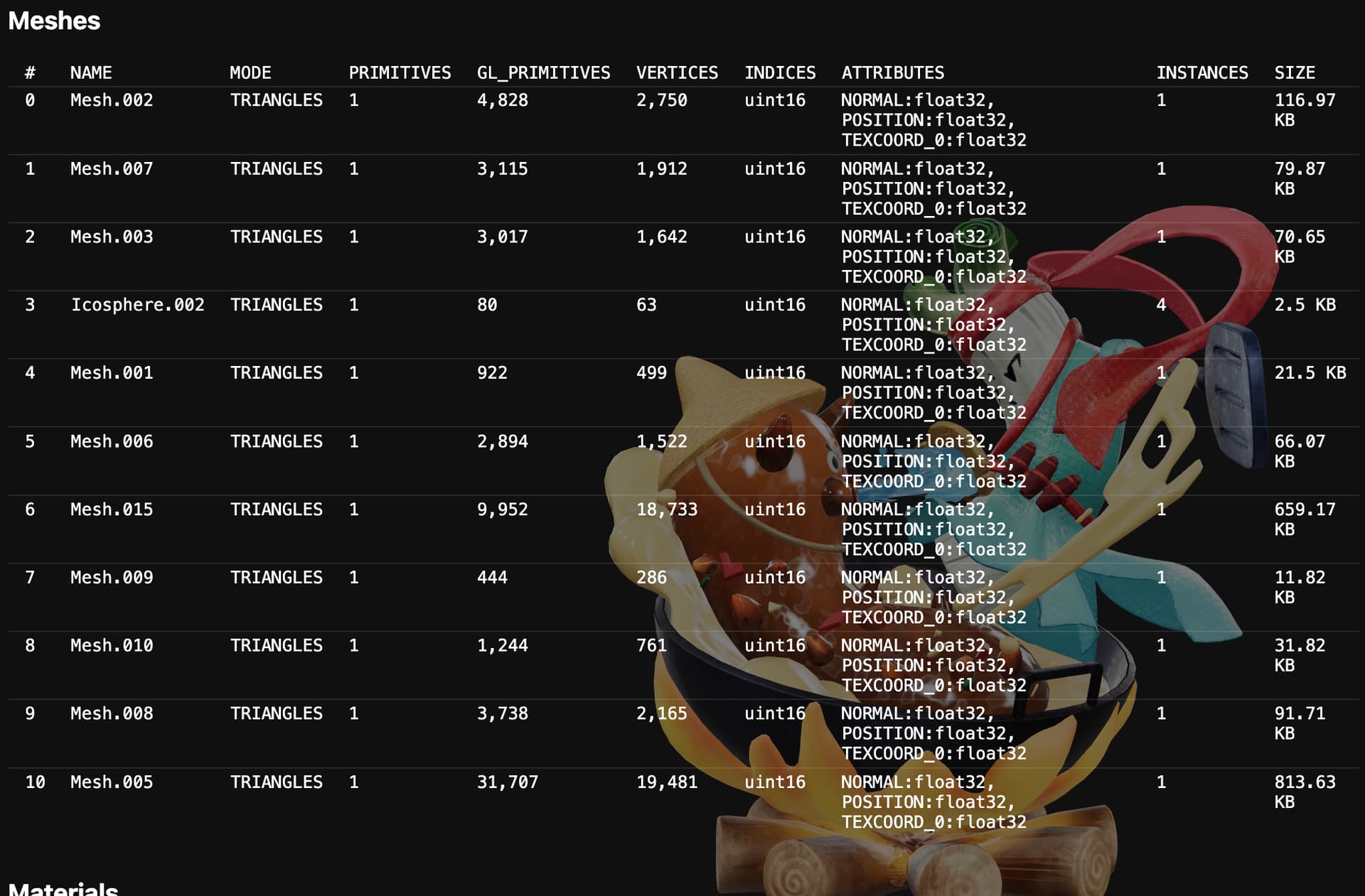Image resolution: width=1365 pixels, height=896 pixels.
Task: Select the Icosphere.002 mesh name
Action: tap(137, 305)
